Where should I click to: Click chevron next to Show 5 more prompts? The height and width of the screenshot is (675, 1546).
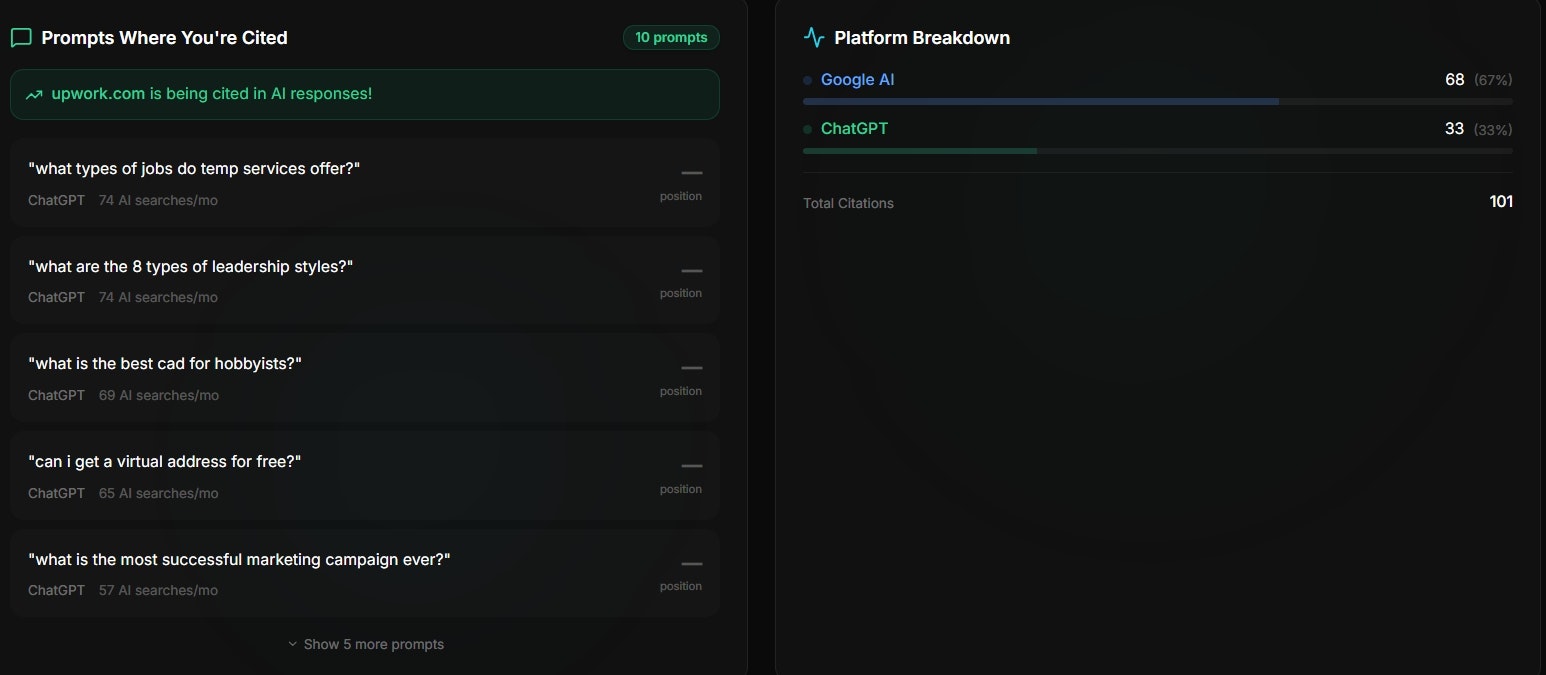[293, 644]
